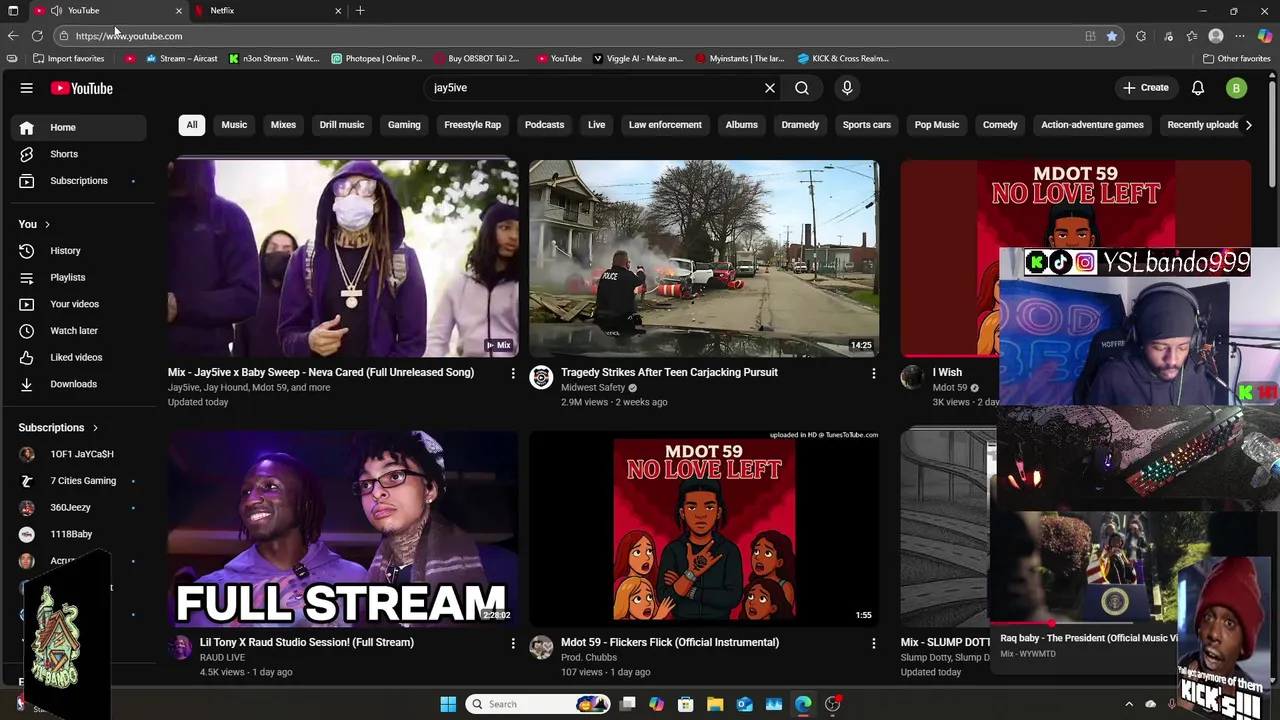Open Tragedy Strikes carjacking pursuit thumbnail

704,259
